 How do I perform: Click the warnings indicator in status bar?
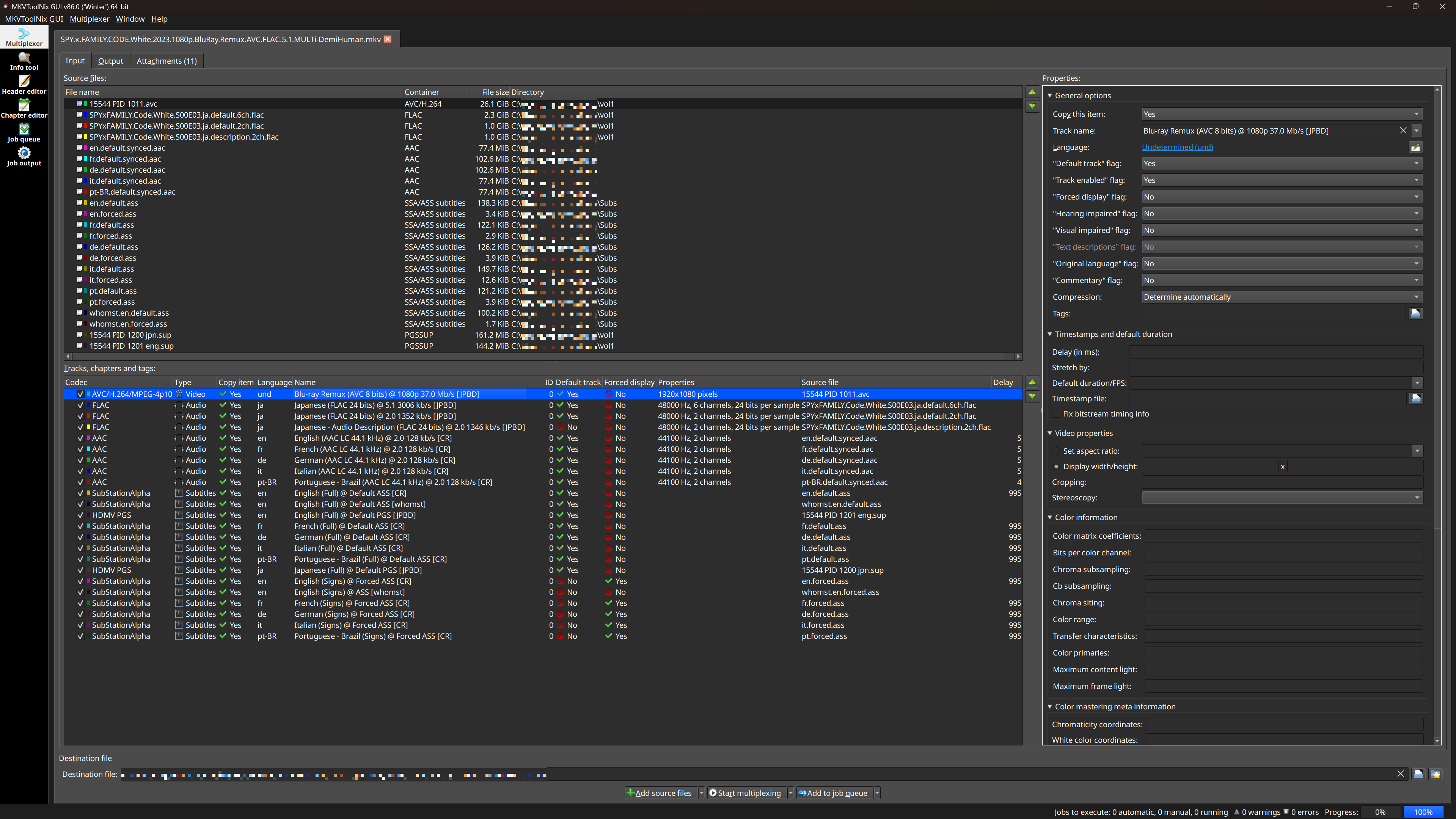tap(1257, 812)
